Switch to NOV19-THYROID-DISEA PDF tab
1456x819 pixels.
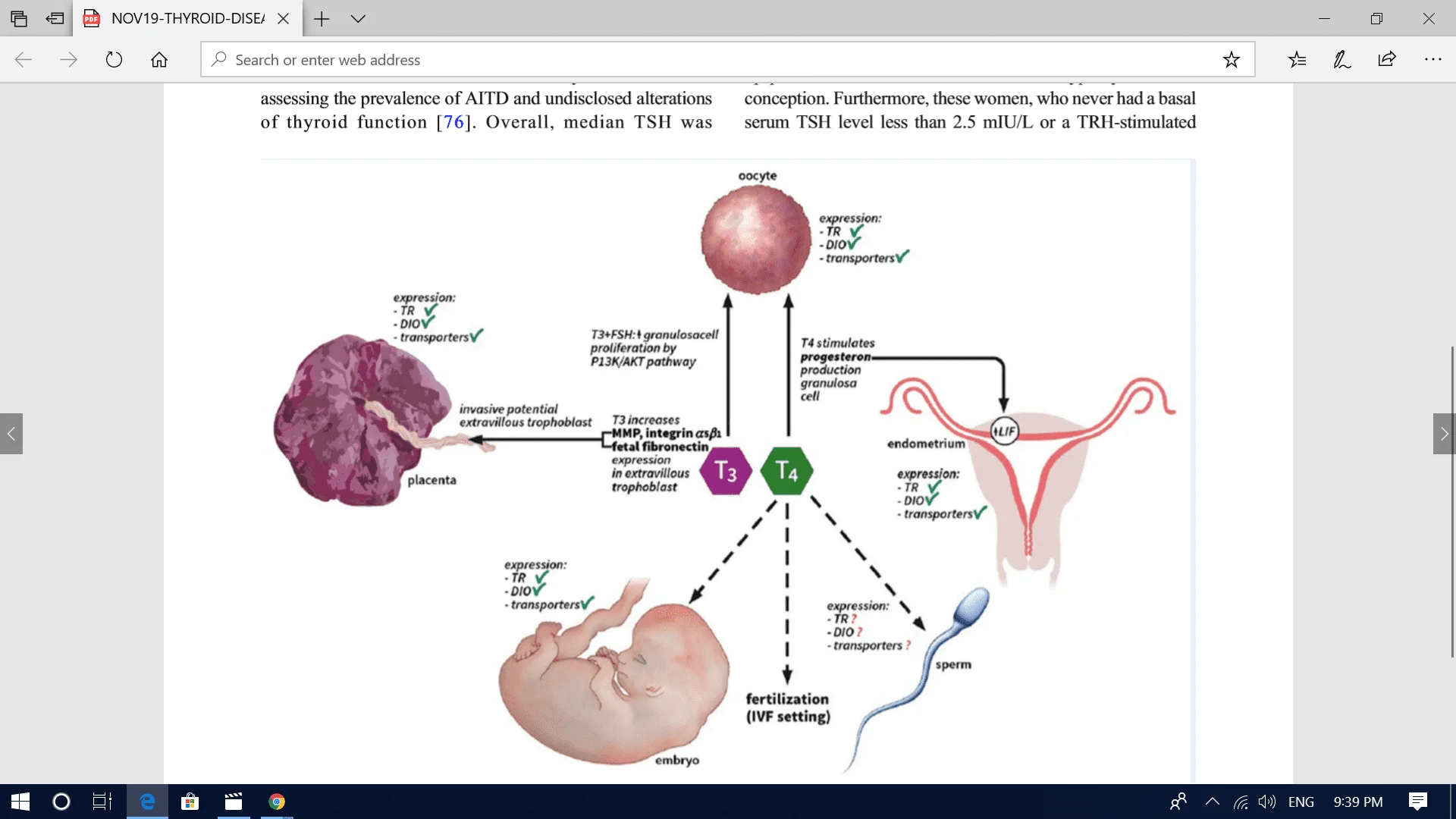187,19
